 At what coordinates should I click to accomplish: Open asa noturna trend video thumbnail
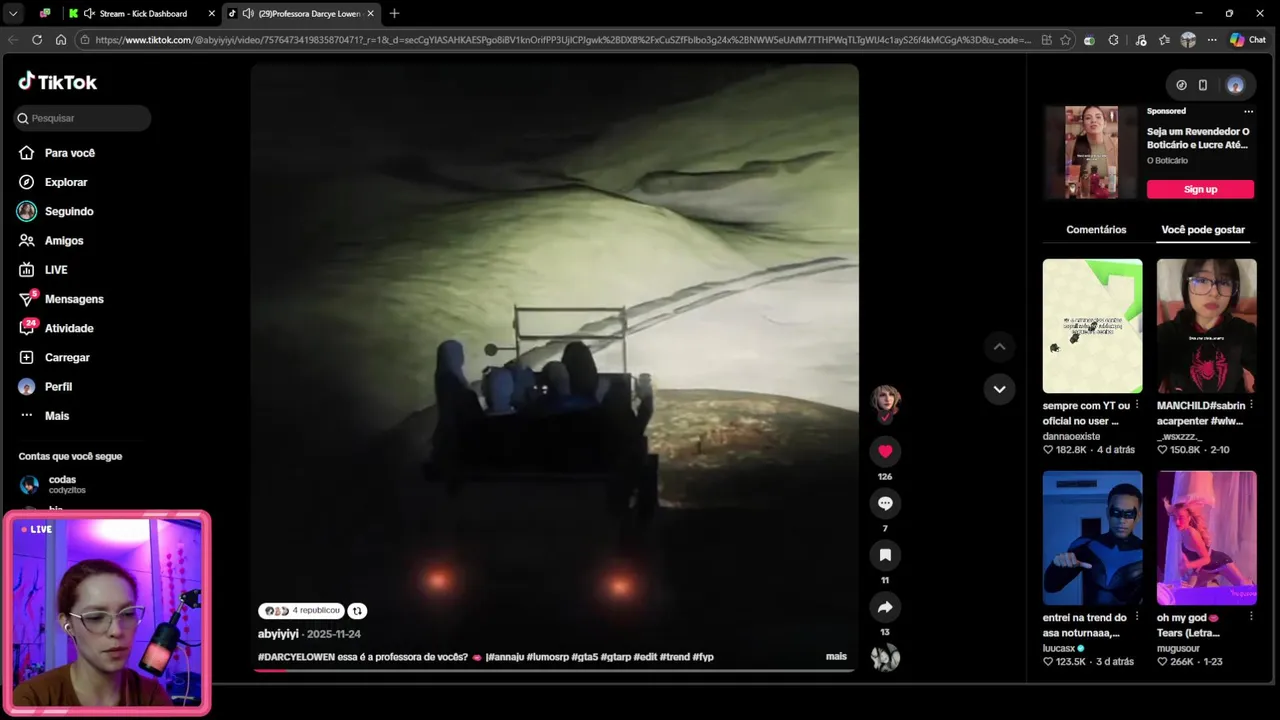pos(1092,538)
